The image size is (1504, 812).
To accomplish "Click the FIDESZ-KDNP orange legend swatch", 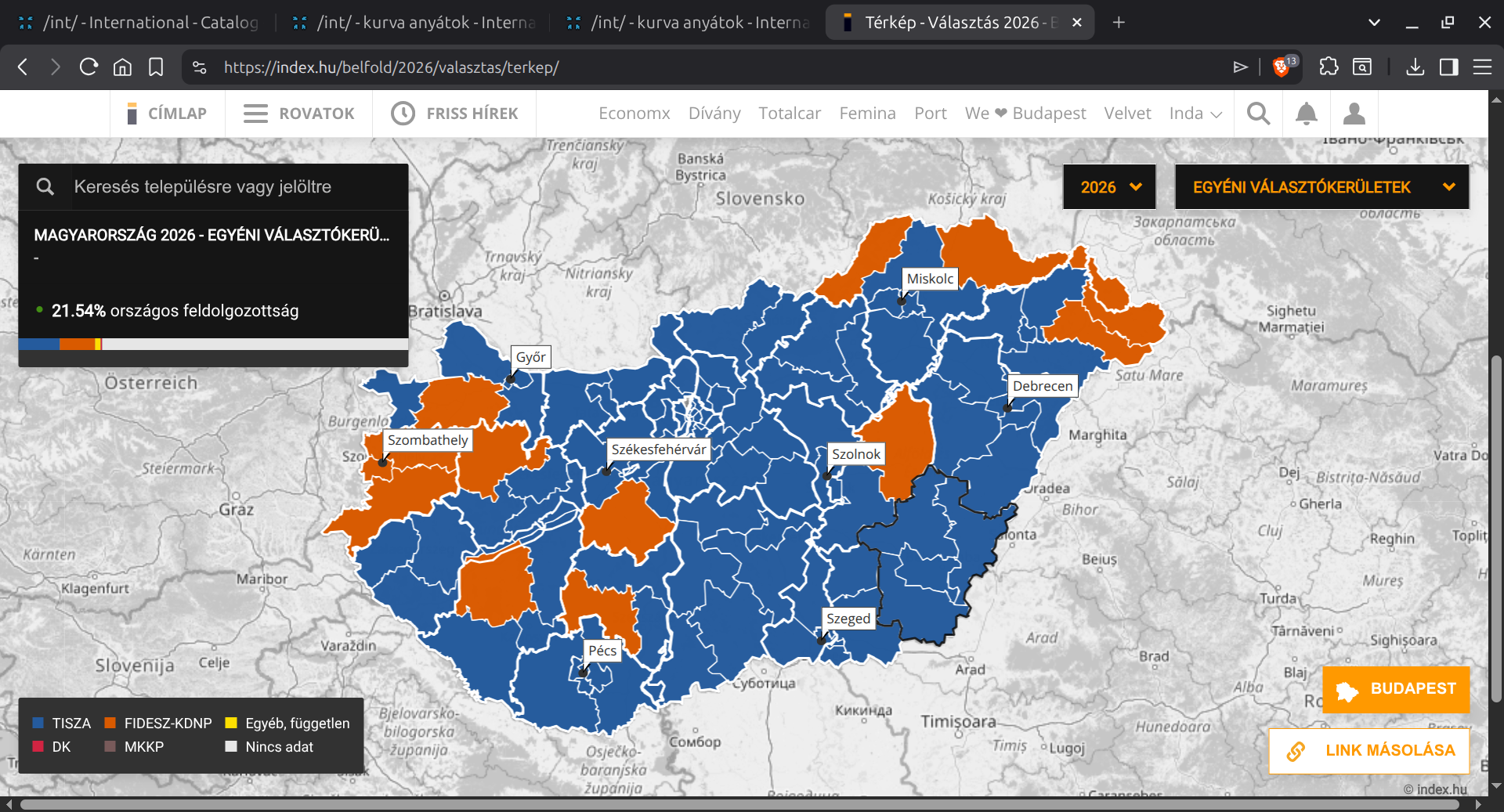I will point(110,723).
